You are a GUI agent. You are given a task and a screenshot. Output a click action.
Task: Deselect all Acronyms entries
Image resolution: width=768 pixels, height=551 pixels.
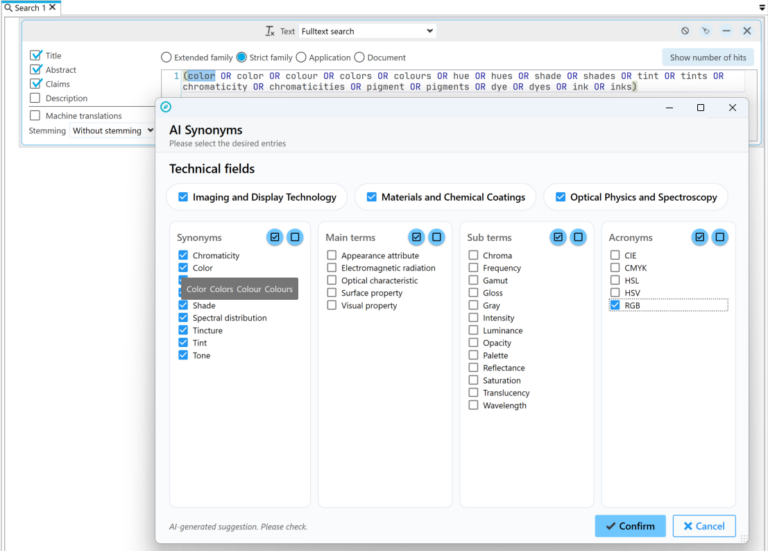click(719, 237)
